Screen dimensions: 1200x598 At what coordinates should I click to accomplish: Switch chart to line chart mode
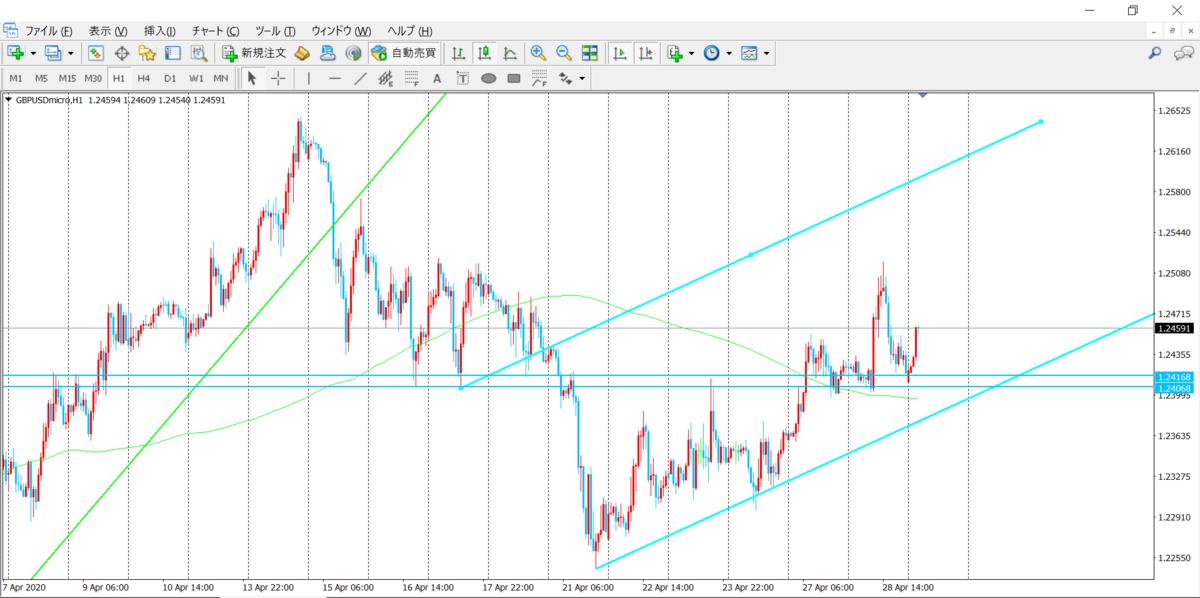coord(510,53)
